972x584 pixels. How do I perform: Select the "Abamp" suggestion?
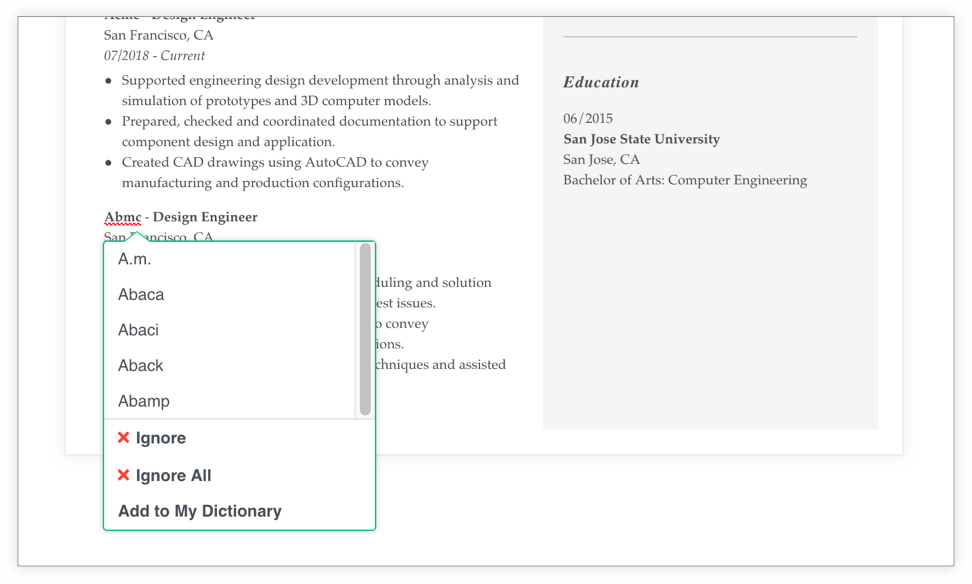coord(144,401)
